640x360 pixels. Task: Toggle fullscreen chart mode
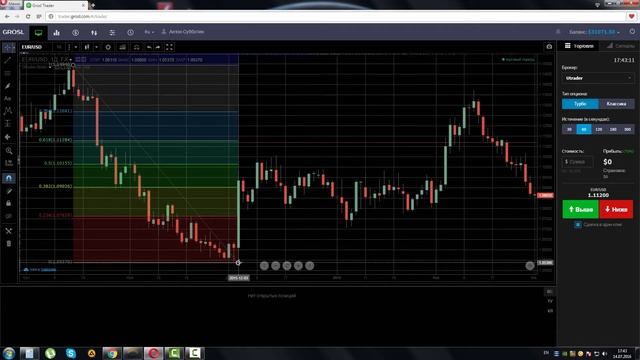coord(169,47)
